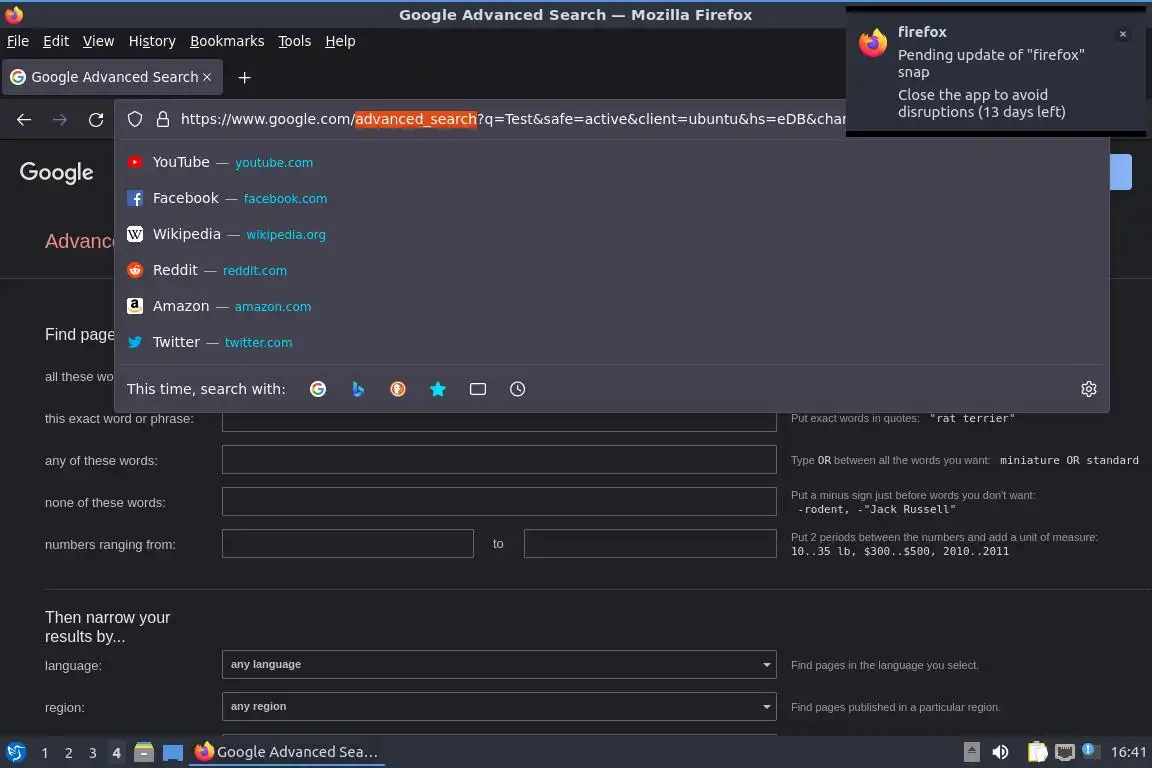The image size is (1152, 768).
Task: Open the Tools menu
Action: (295, 41)
